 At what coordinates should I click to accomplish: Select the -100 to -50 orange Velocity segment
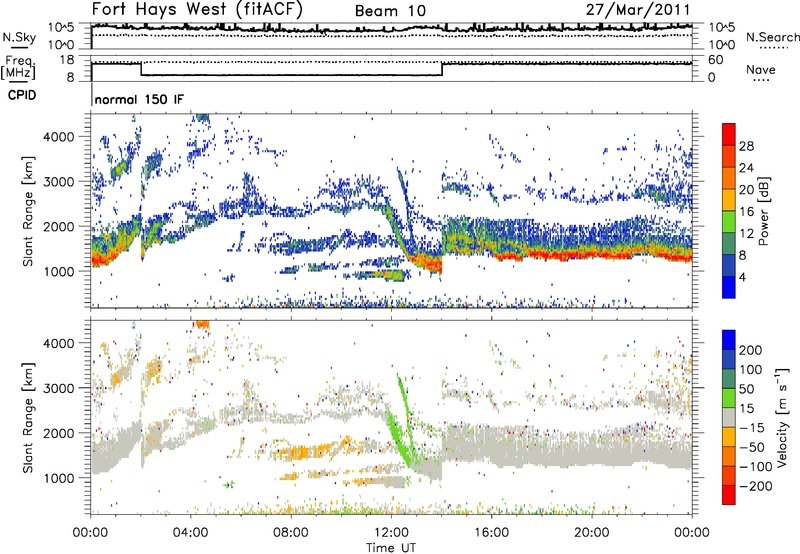click(x=729, y=456)
